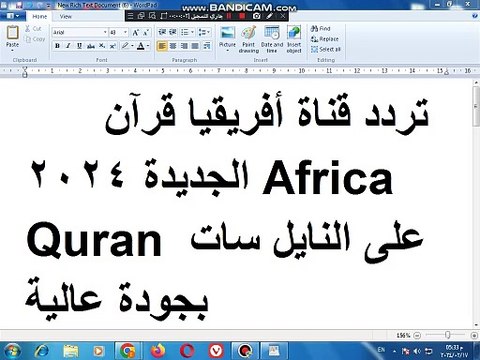Pause the Bandicam recording
480x360 pixels.
point(229,16)
